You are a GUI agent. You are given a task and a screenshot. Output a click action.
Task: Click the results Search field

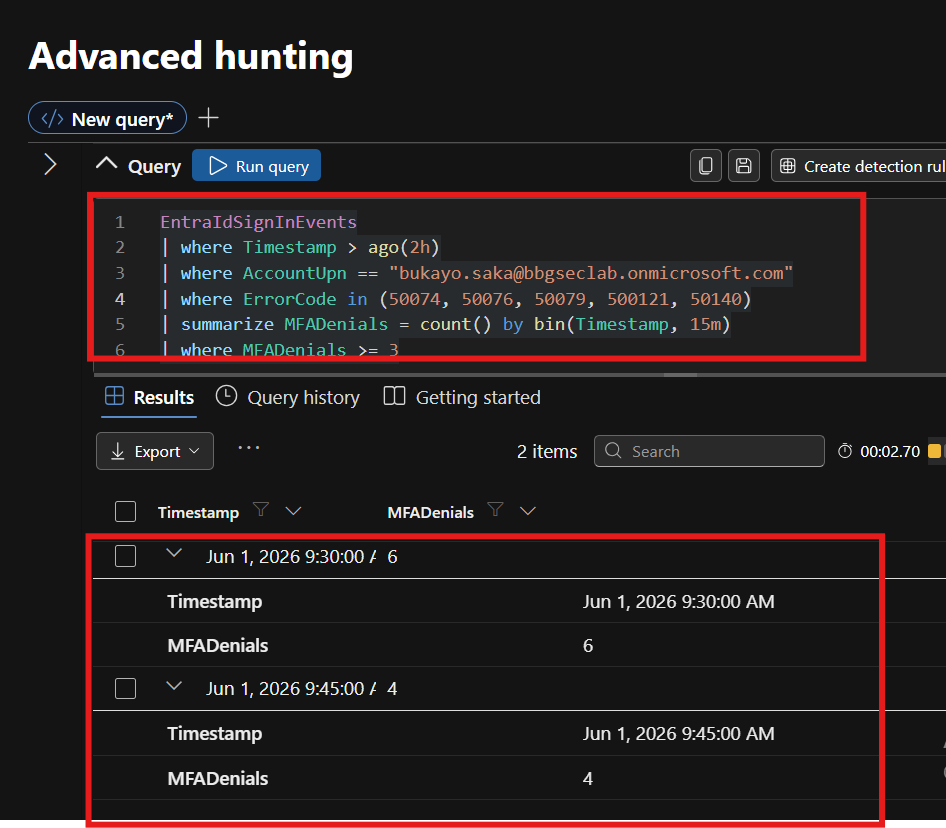tap(709, 451)
